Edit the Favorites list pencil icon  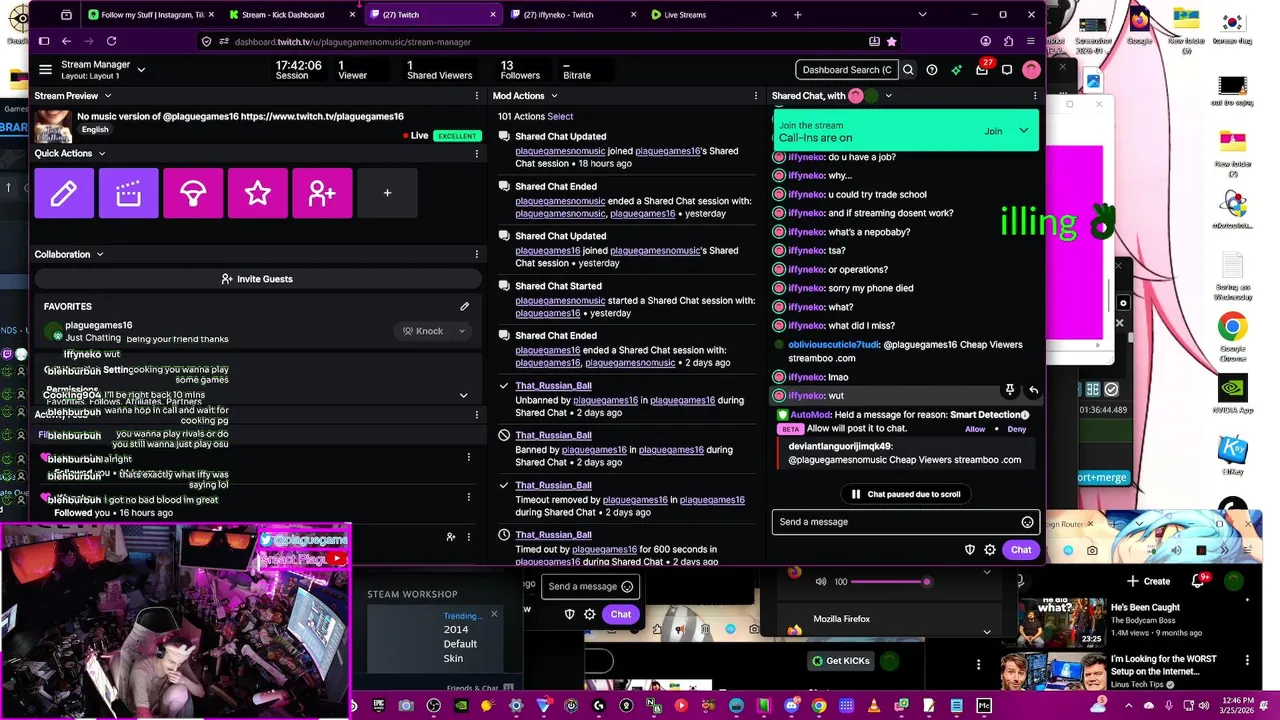click(x=464, y=306)
